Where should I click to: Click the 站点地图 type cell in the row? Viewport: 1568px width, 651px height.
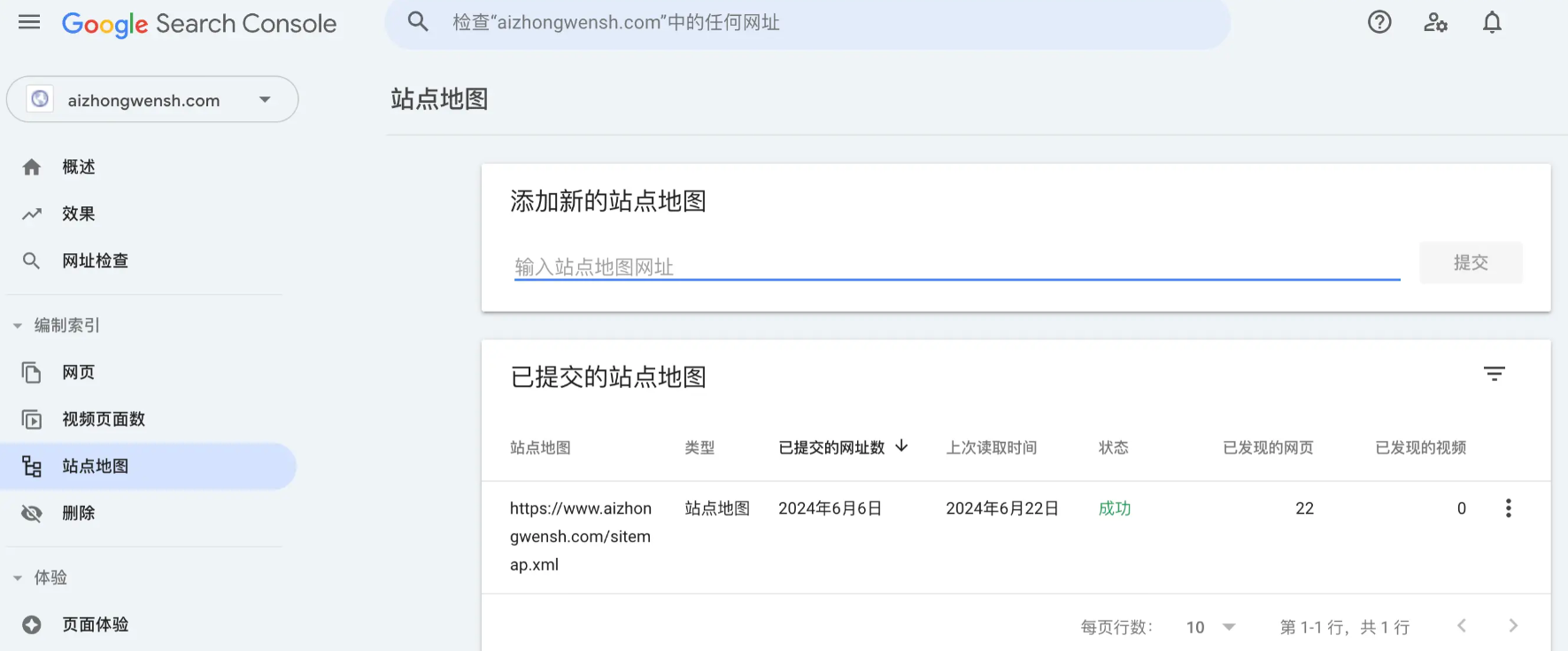(717, 508)
